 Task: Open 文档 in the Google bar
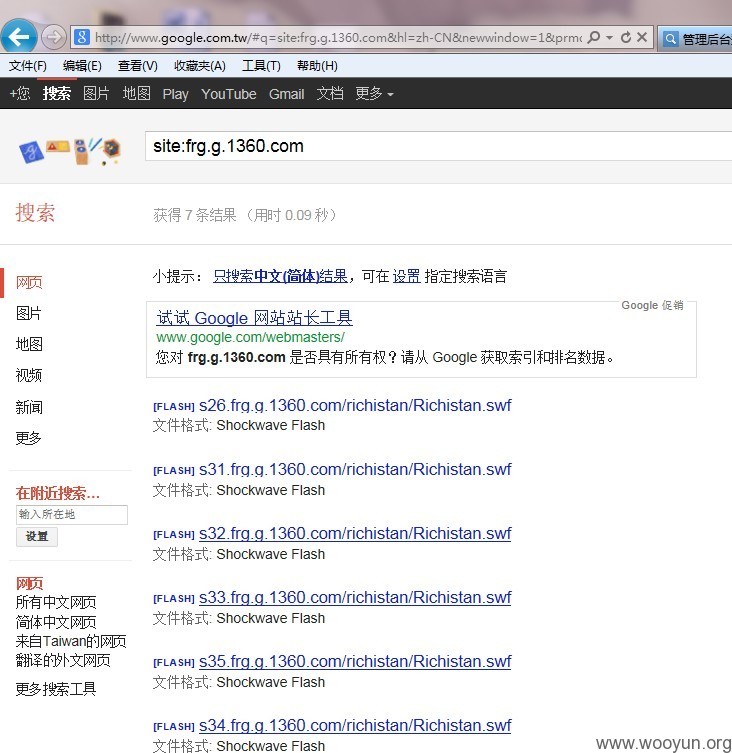[330, 93]
